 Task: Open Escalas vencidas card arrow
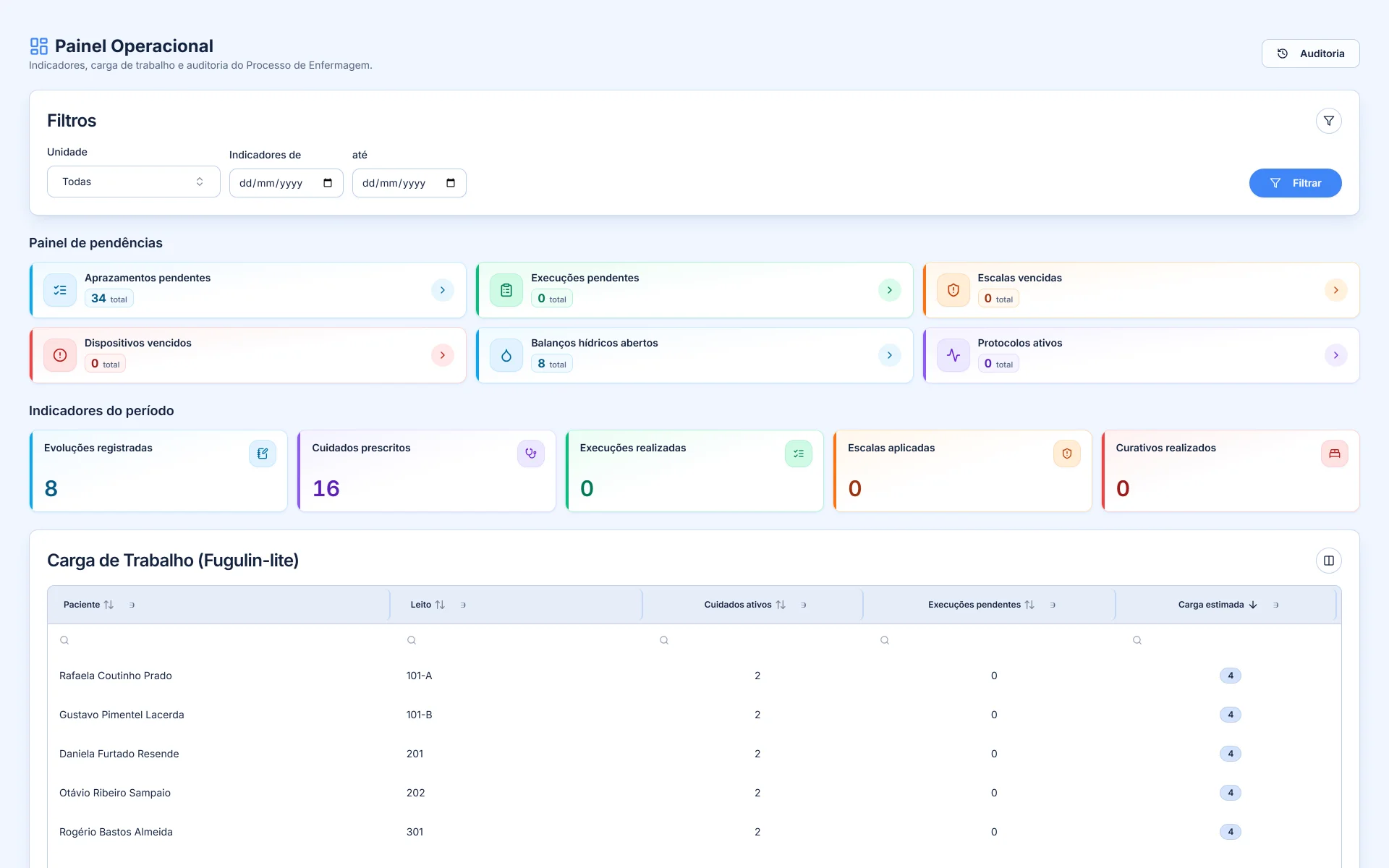1335,290
